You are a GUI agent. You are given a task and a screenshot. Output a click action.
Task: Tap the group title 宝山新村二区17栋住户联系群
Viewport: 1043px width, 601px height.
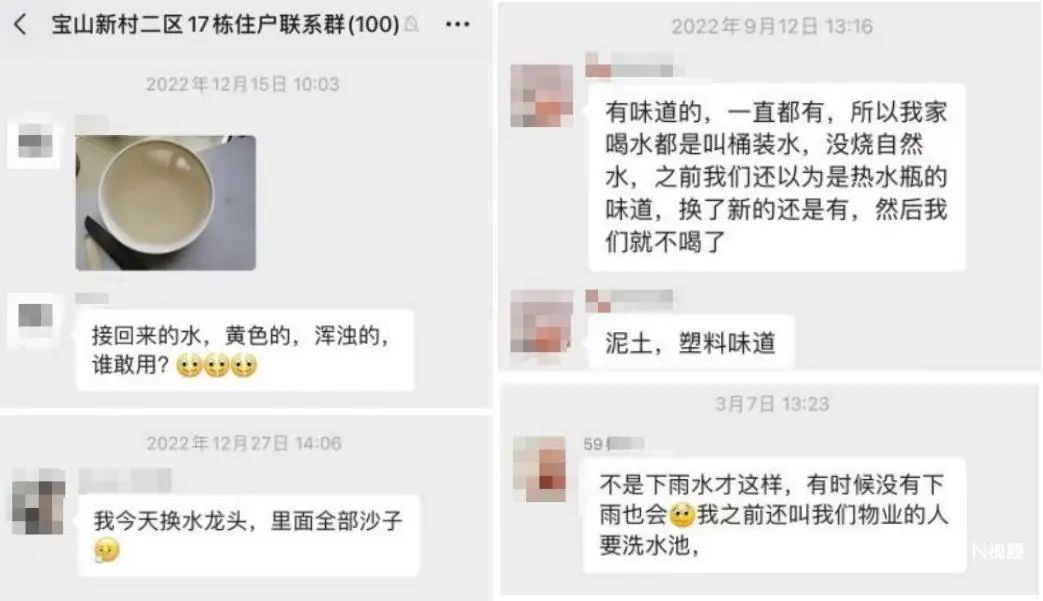[x=226, y=25]
